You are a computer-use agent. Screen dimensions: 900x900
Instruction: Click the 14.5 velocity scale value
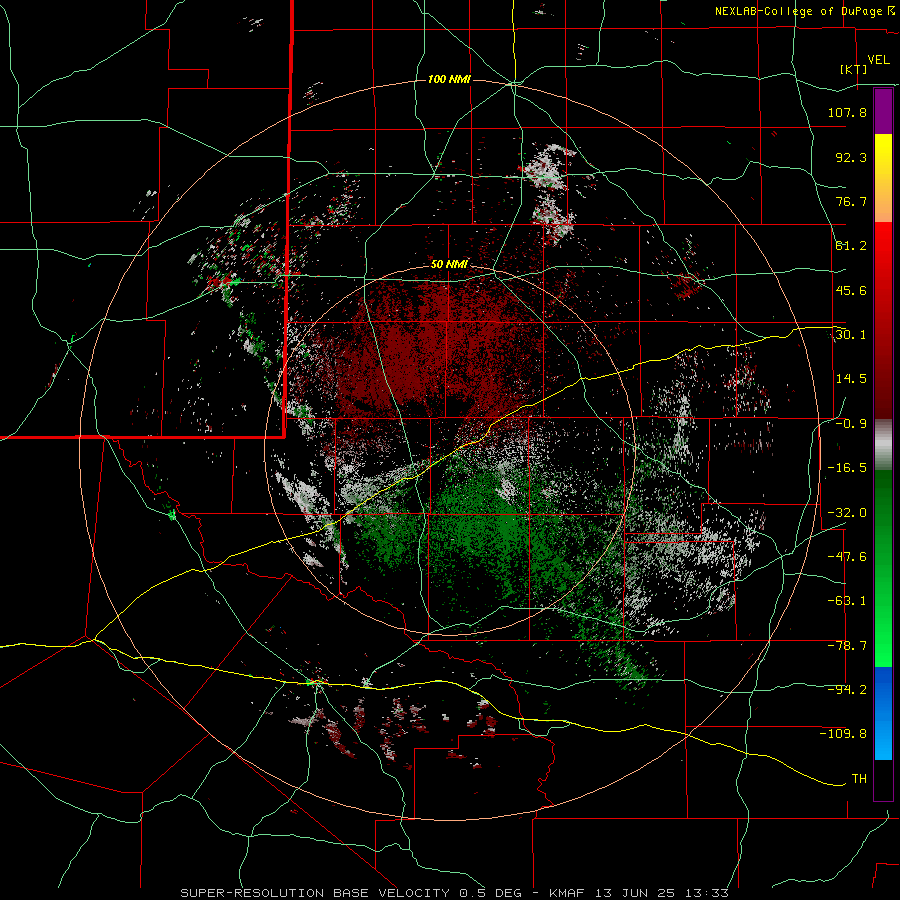pyautogui.click(x=851, y=379)
